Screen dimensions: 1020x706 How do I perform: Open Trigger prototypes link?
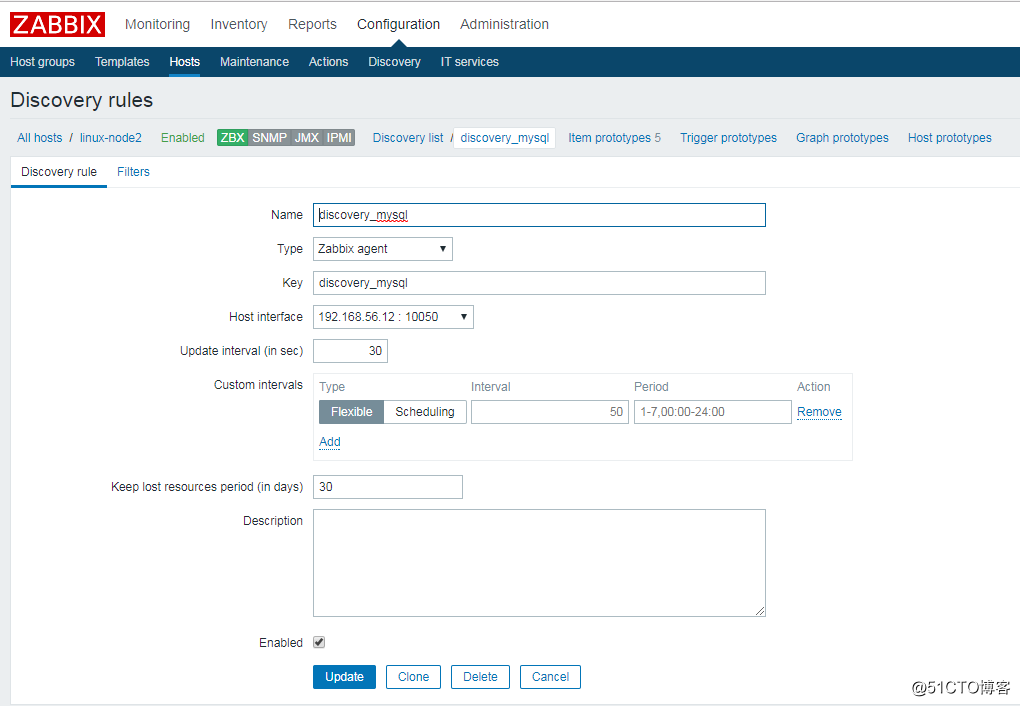pos(729,138)
